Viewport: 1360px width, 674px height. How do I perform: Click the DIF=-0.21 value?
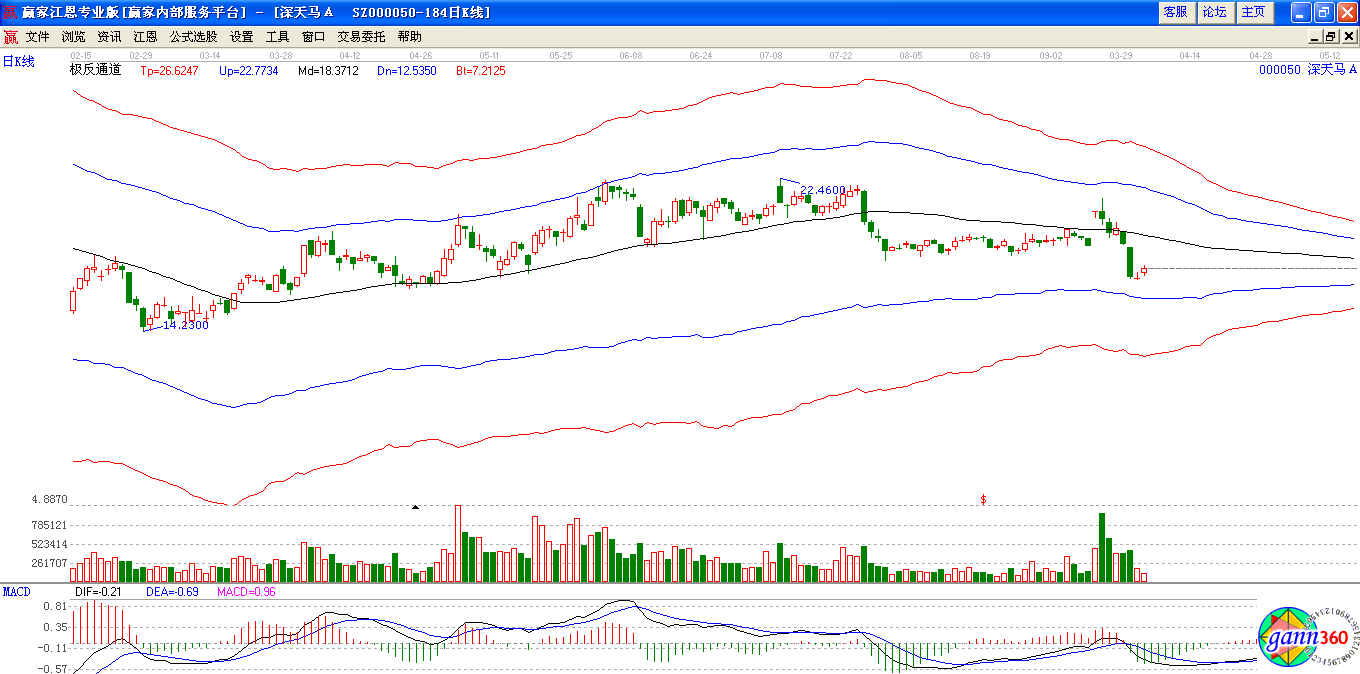coord(97,592)
